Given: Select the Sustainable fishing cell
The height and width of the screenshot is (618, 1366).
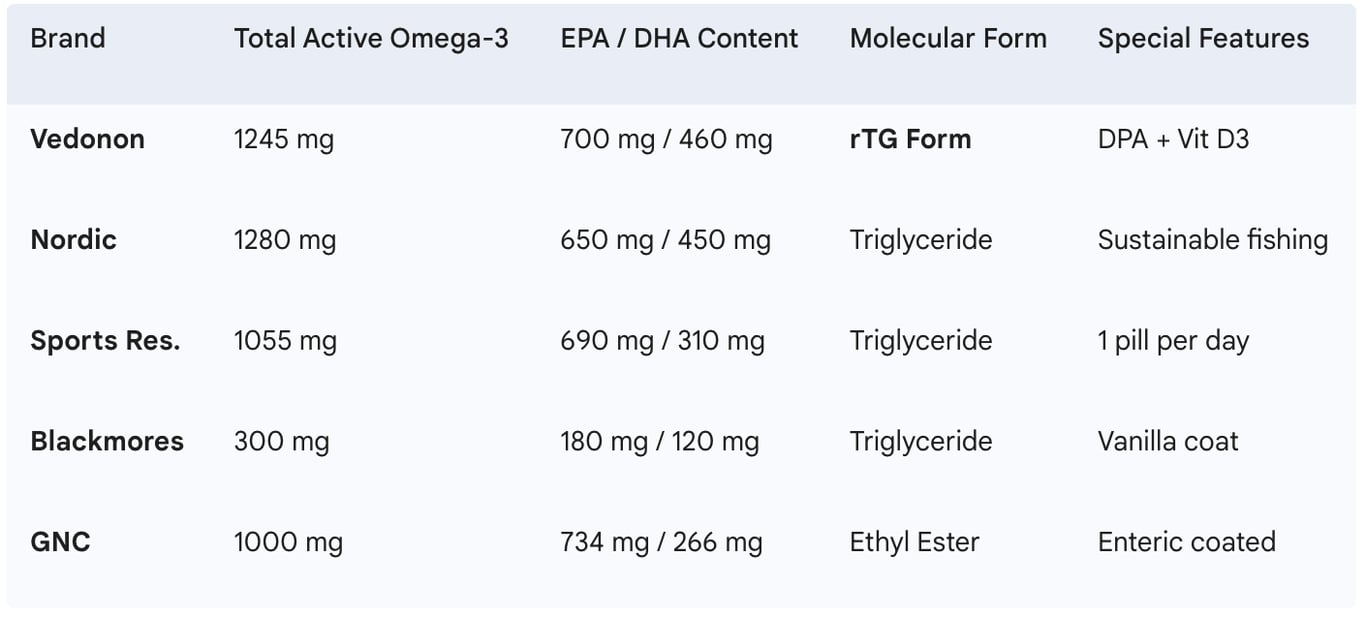Looking at the screenshot, I should coord(1213,240).
